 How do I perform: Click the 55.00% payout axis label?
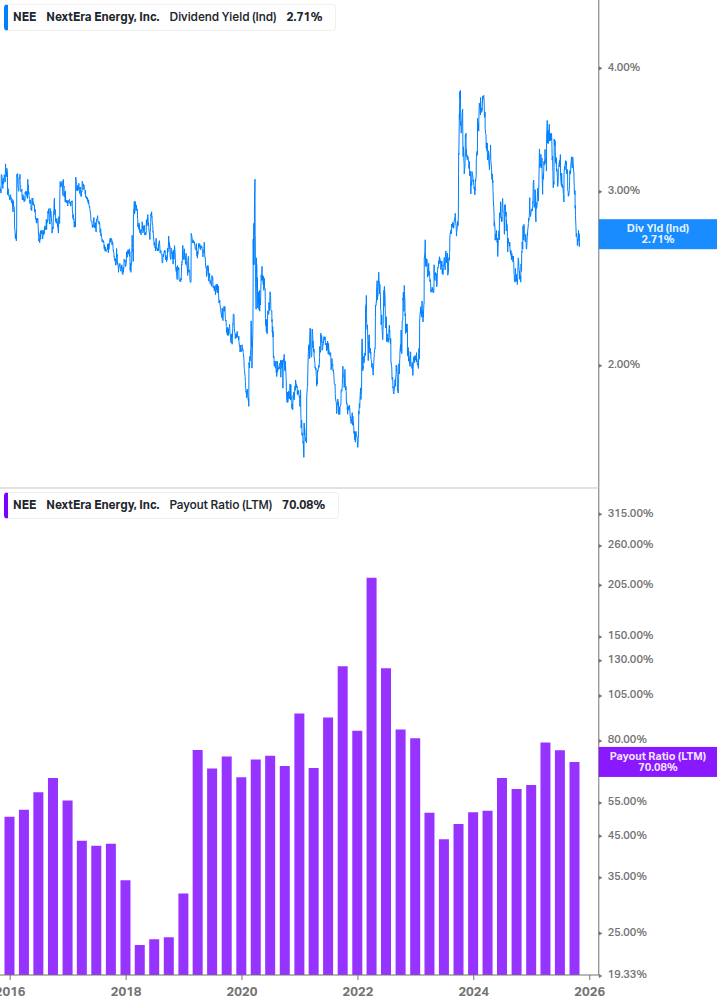coord(627,801)
